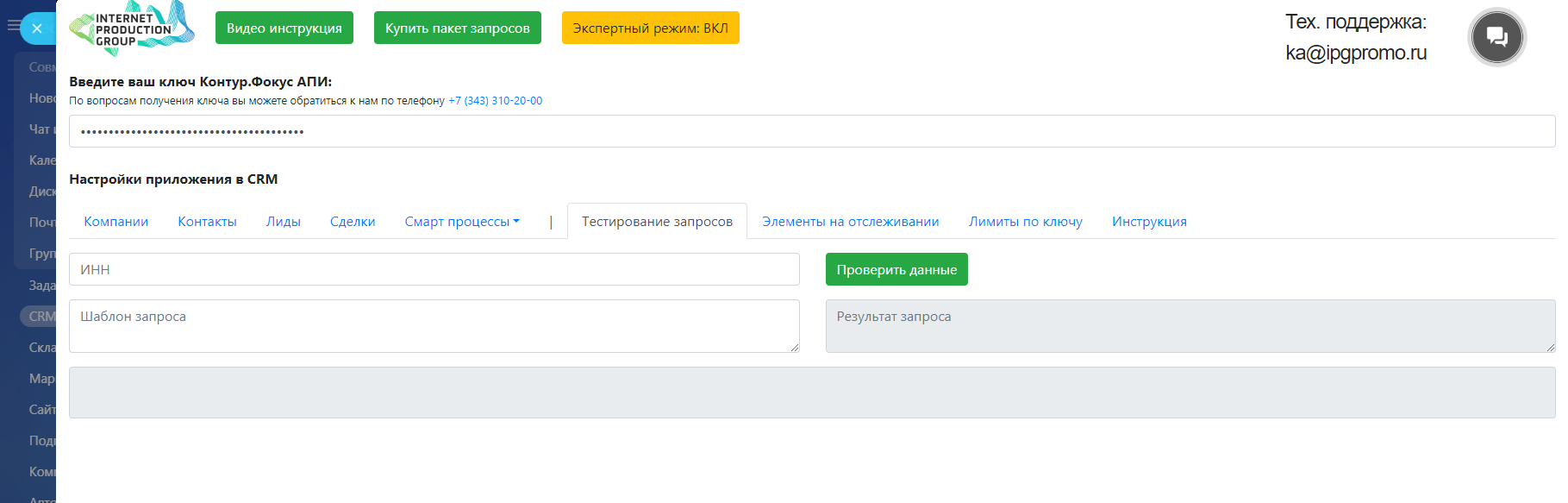Select the Лиды tab
Image resolution: width=1568 pixels, height=503 pixels.
[x=283, y=222]
